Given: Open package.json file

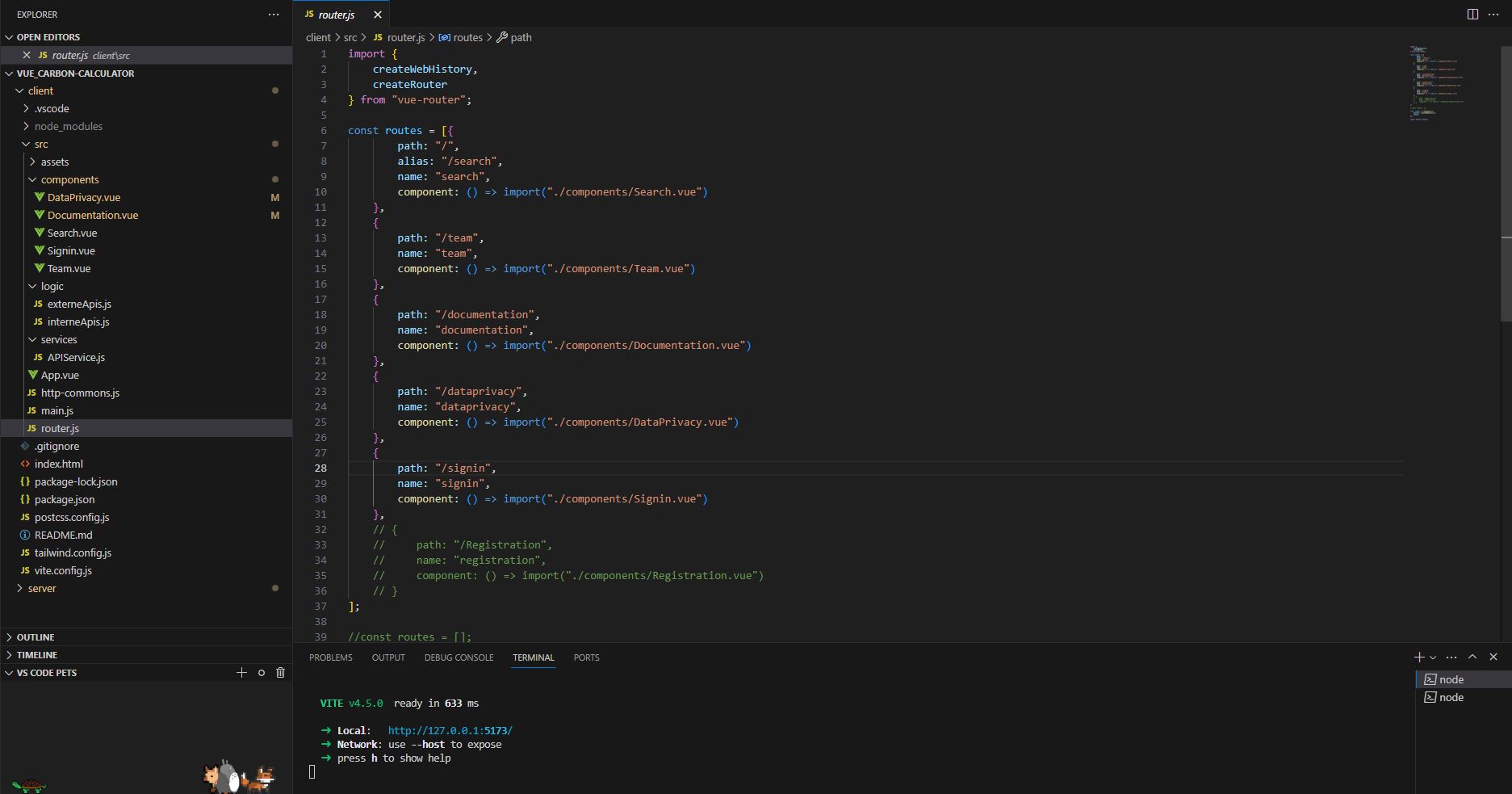Looking at the screenshot, I should click(65, 499).
